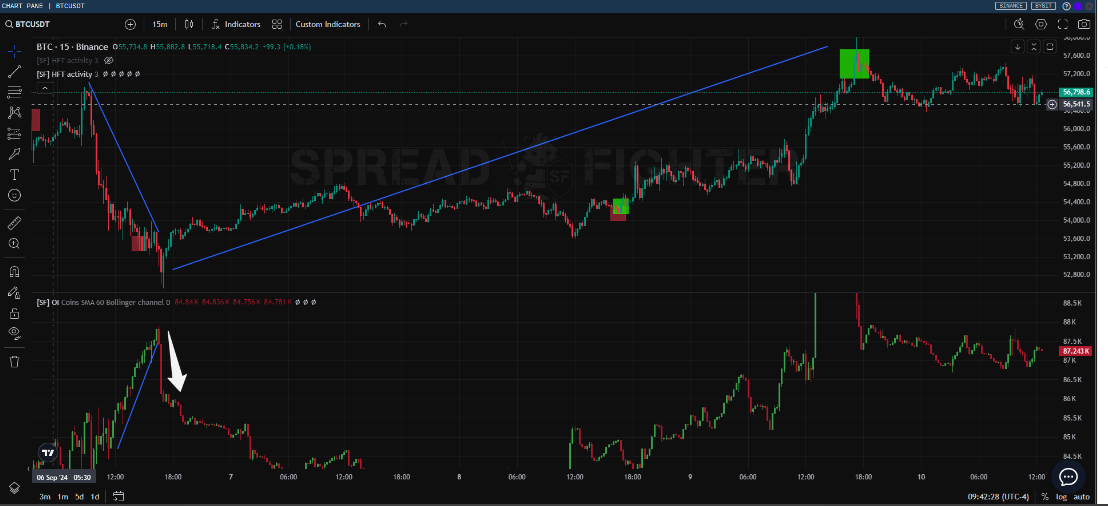Click the trash icon to remove drawings
This screenshot has height=506, width=1108.
coord(14,362)
